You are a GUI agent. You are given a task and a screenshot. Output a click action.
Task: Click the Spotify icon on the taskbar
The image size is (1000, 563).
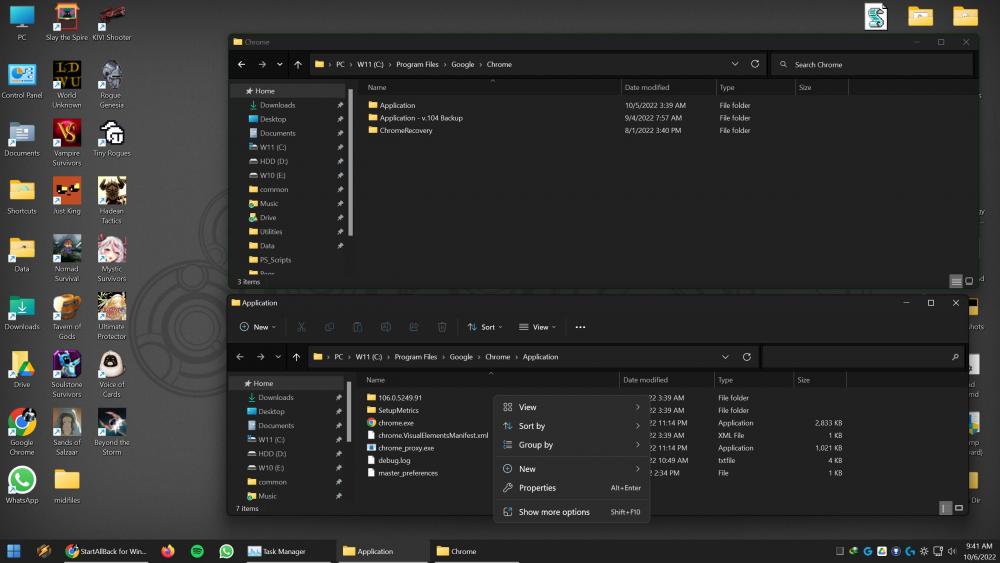pos(197,551)
